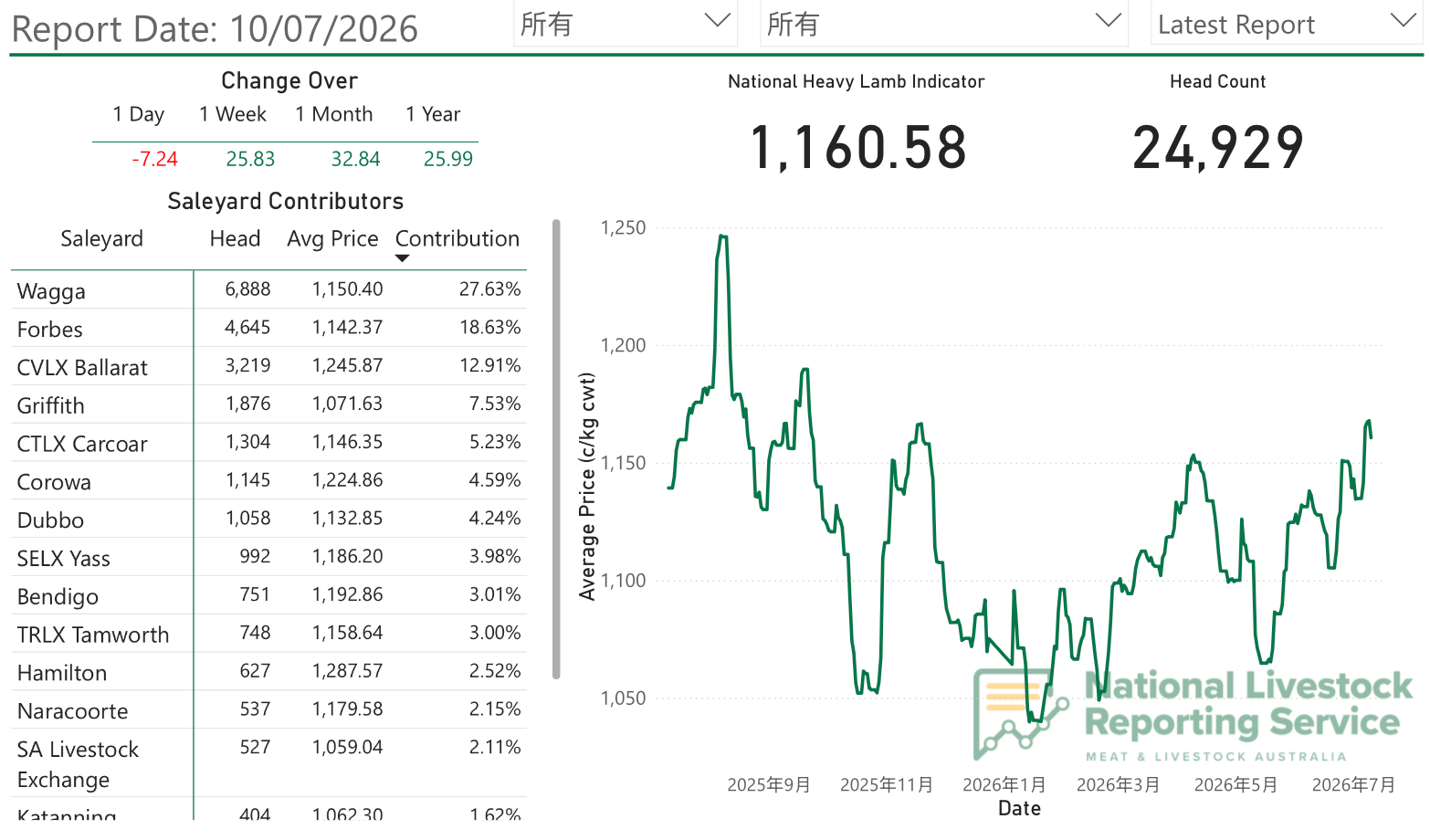Viewport: 1430px width, 840px height.
Task: Click the Report Date 10/07/2026 title
Action: (x=215, y=29)
